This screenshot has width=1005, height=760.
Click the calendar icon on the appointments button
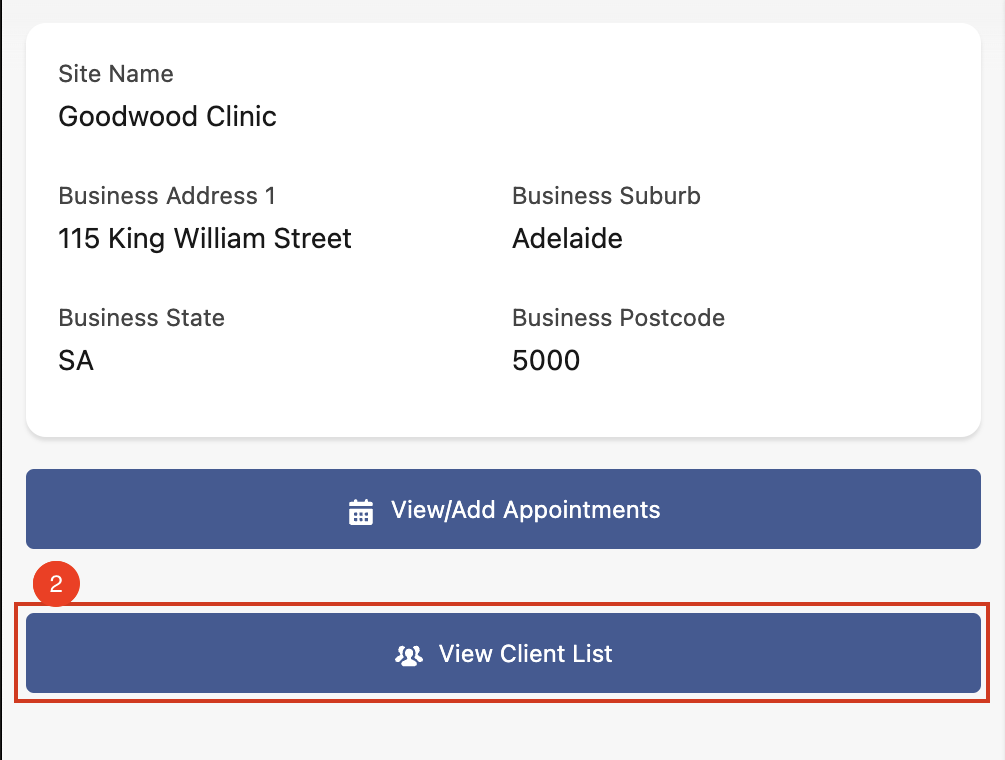(x=360, y=511)
